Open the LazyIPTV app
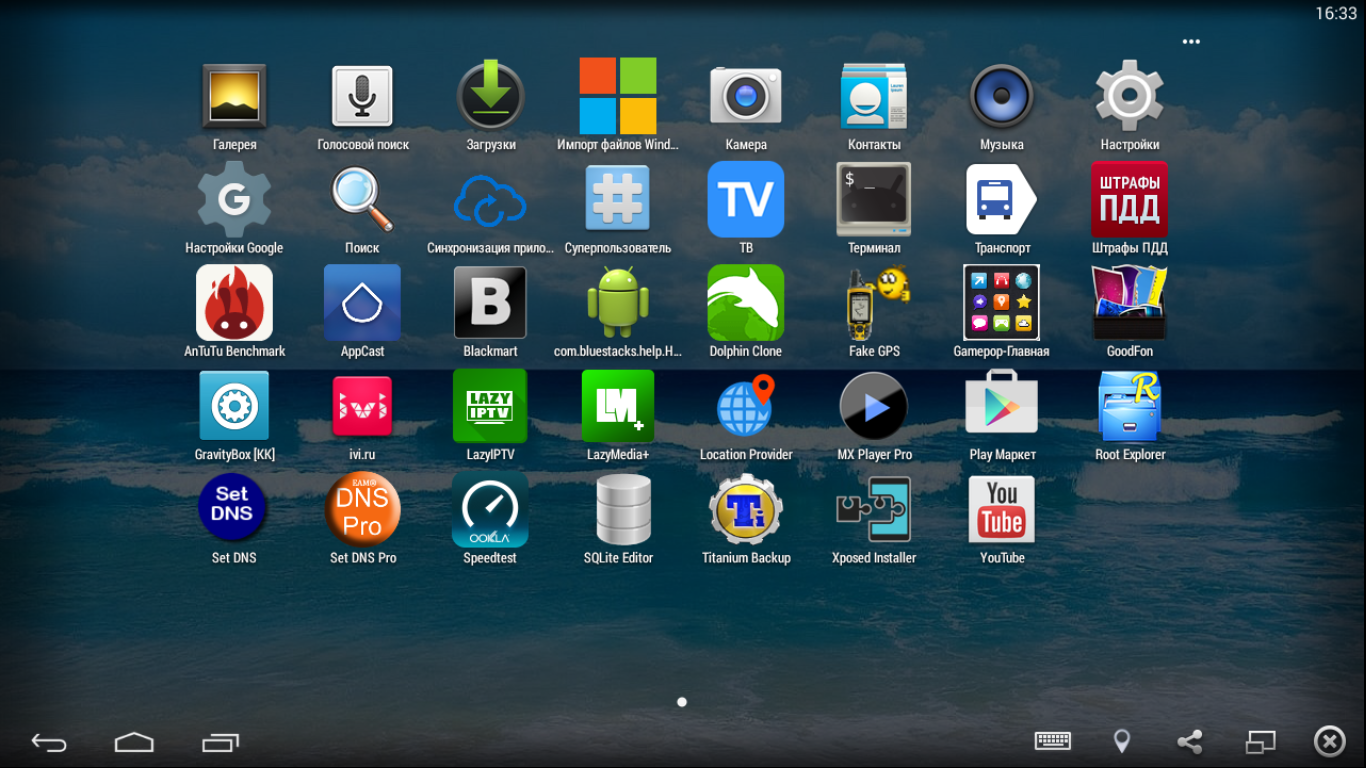The width and height of the screenshot is (1366, 768). [x=490, y=405]
